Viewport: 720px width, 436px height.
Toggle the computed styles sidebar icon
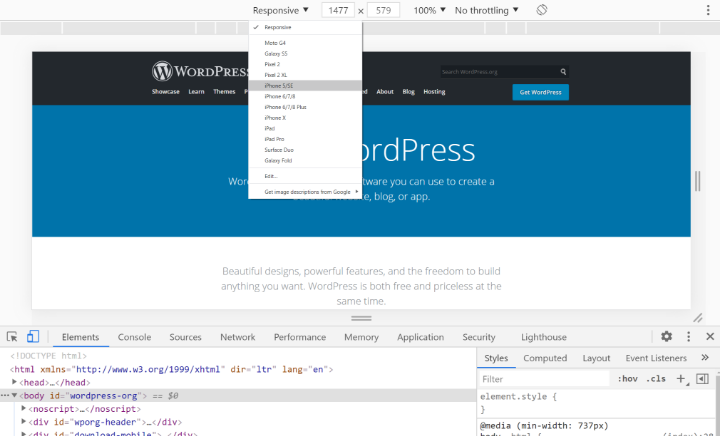[x=702, y=379]
